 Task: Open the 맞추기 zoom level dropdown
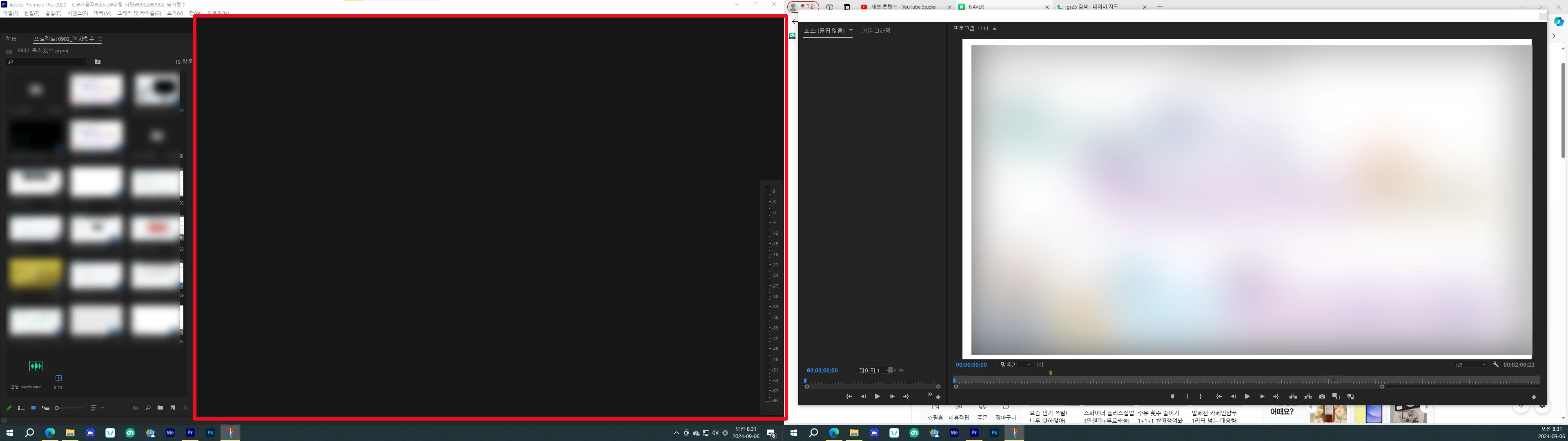1015,365
